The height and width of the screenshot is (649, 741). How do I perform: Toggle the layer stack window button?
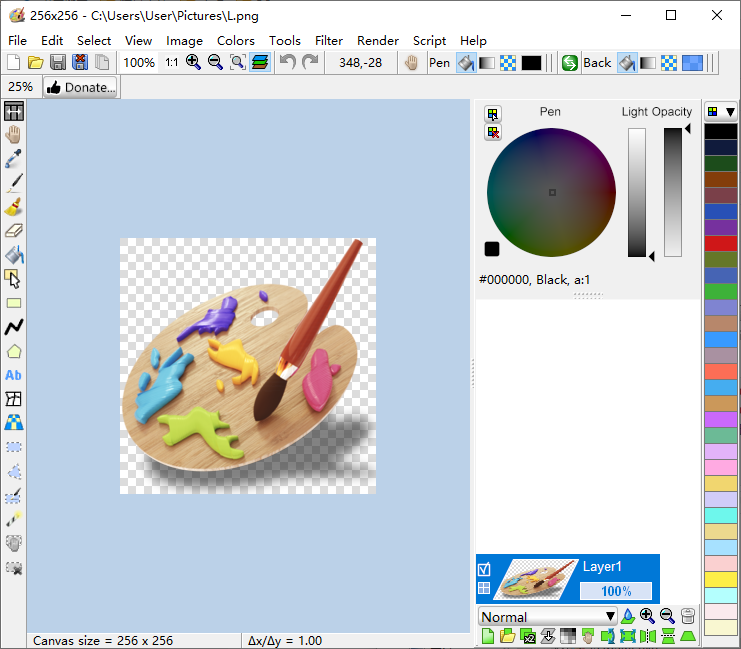(260, 63)
